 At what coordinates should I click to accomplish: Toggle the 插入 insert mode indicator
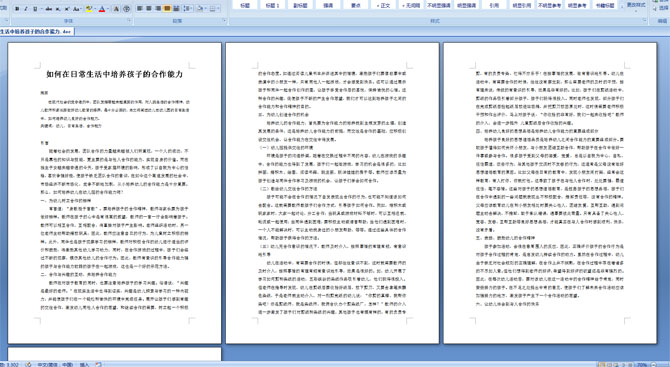[84, 364]
